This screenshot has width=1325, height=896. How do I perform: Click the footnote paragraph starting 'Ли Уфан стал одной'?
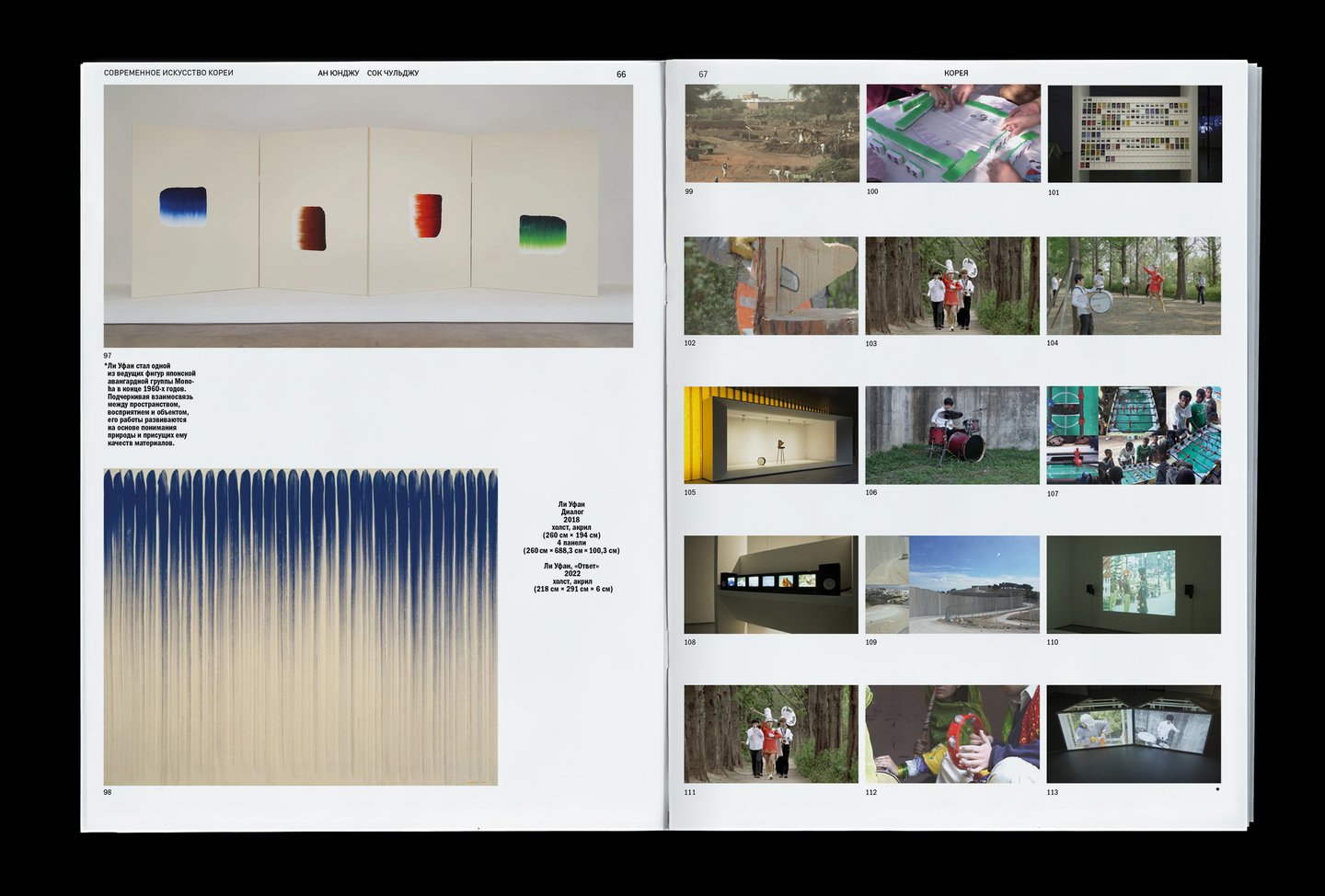click(x=150, y=405)
